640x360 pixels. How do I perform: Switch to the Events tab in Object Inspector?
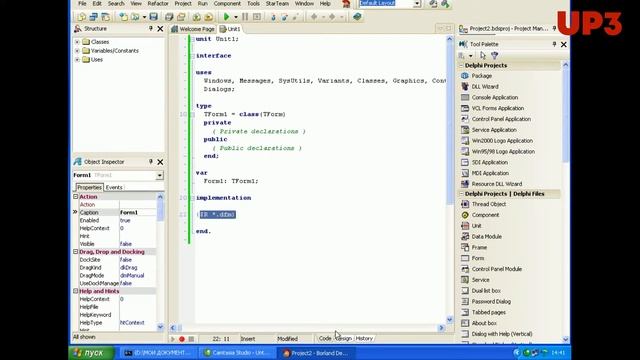coord(114,187)
